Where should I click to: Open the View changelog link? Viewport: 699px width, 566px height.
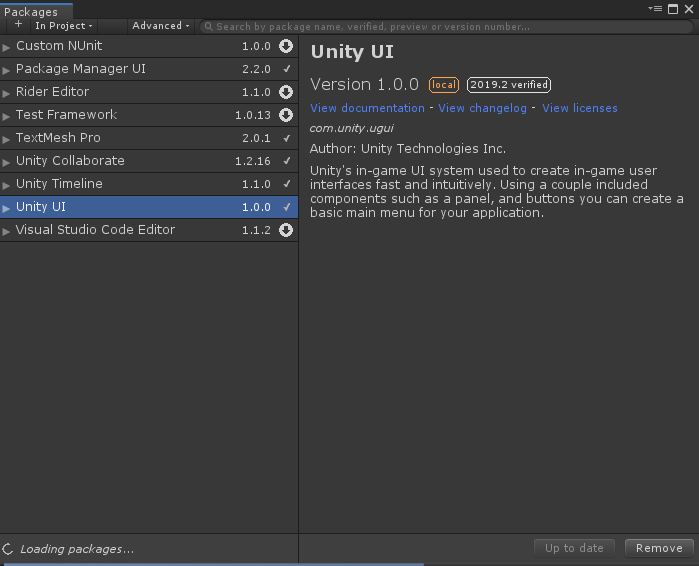482,108
